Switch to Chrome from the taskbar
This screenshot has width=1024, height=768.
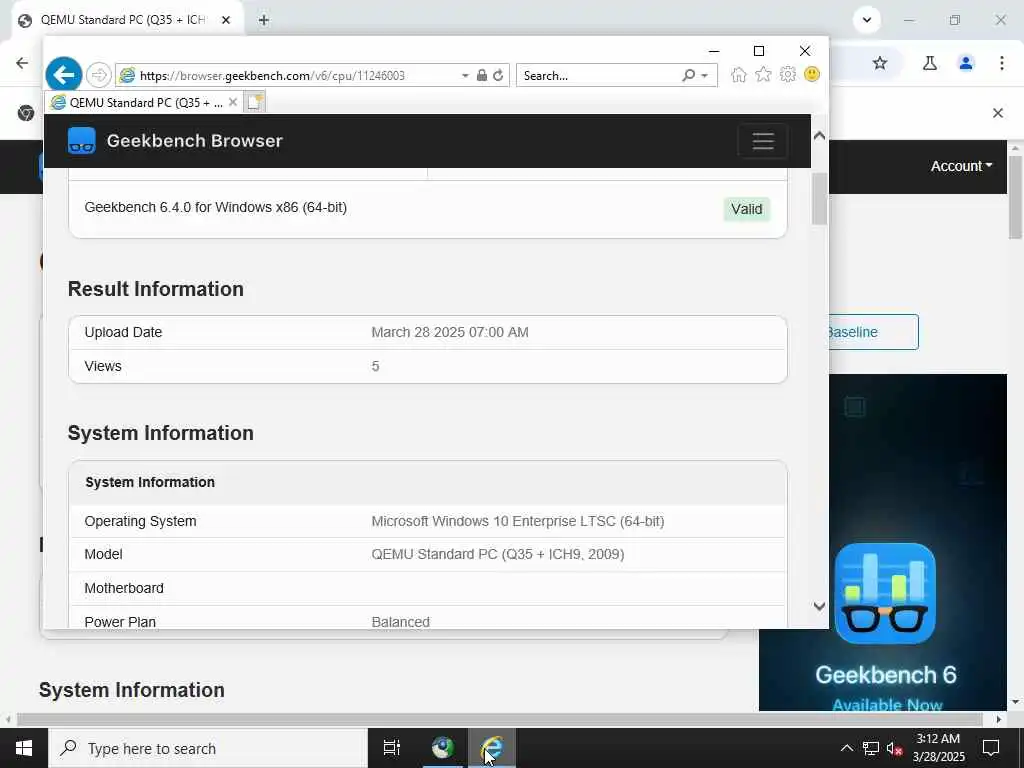tap(443, 748)
